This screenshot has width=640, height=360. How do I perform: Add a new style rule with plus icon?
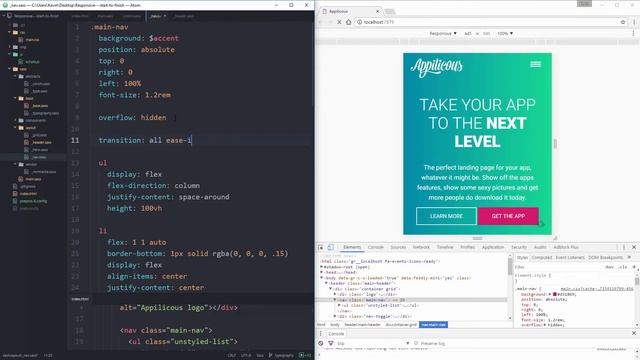(634, 267)
